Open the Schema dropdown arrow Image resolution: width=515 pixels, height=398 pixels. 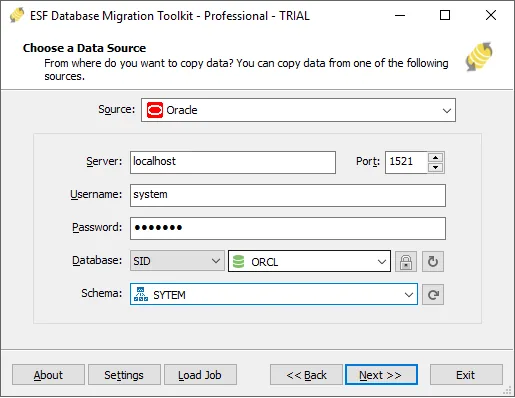pyautogui.click(x=409, y=295)
